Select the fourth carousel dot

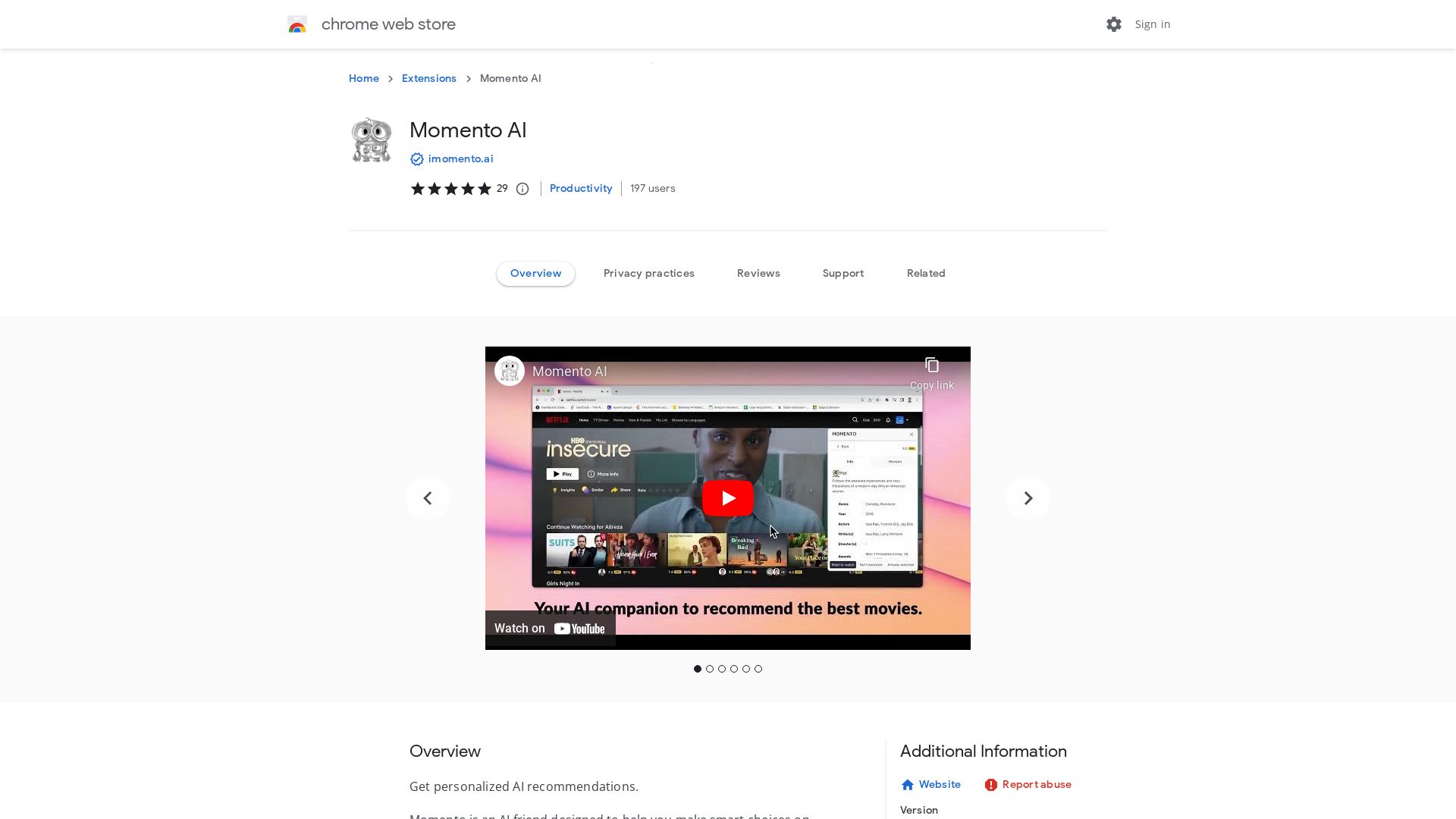pyautogui.click(x=734, y=669)
